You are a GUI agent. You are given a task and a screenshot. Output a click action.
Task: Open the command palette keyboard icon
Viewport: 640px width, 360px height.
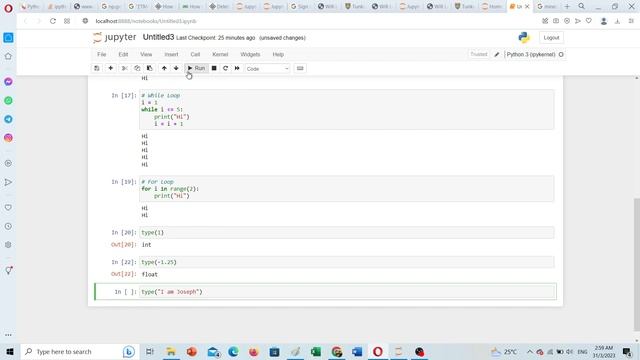coord(300,69)
